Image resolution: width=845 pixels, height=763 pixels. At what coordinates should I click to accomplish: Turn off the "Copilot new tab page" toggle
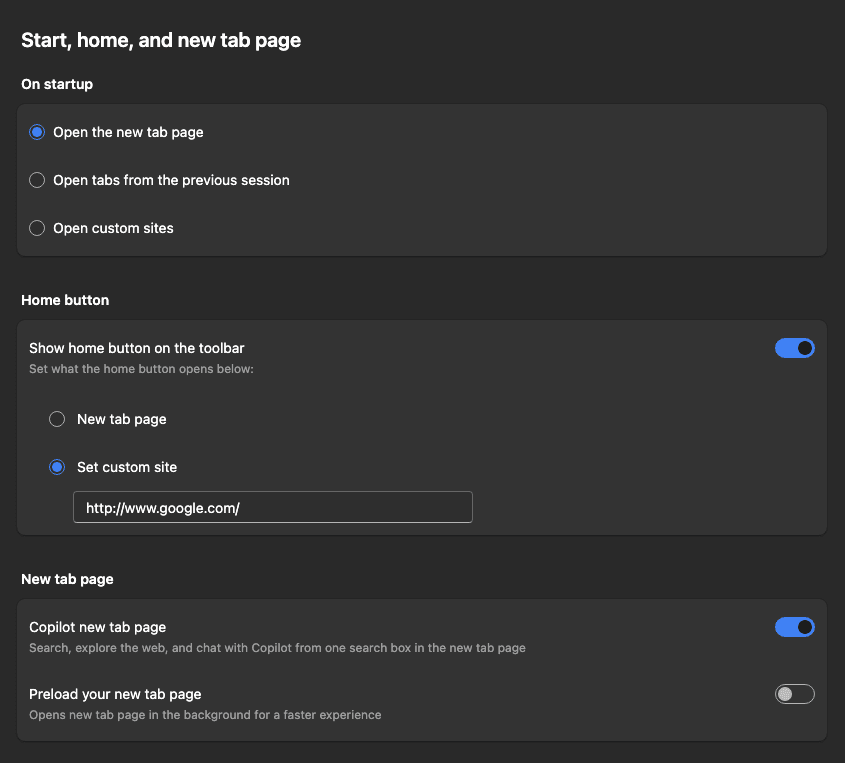pyautogui.click(x=794, y=627)
